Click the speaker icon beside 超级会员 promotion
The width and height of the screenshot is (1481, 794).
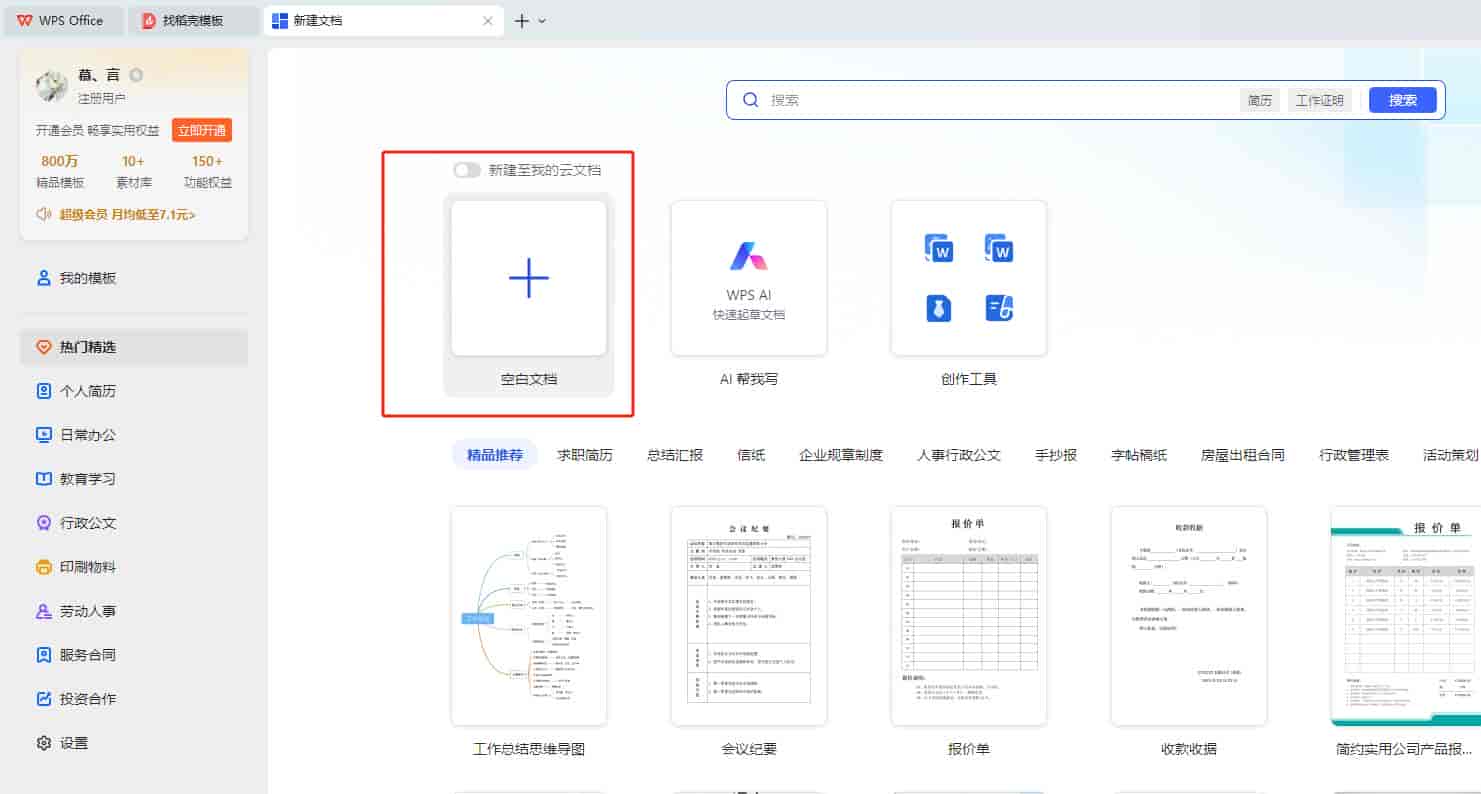click(x=44, y=214)
